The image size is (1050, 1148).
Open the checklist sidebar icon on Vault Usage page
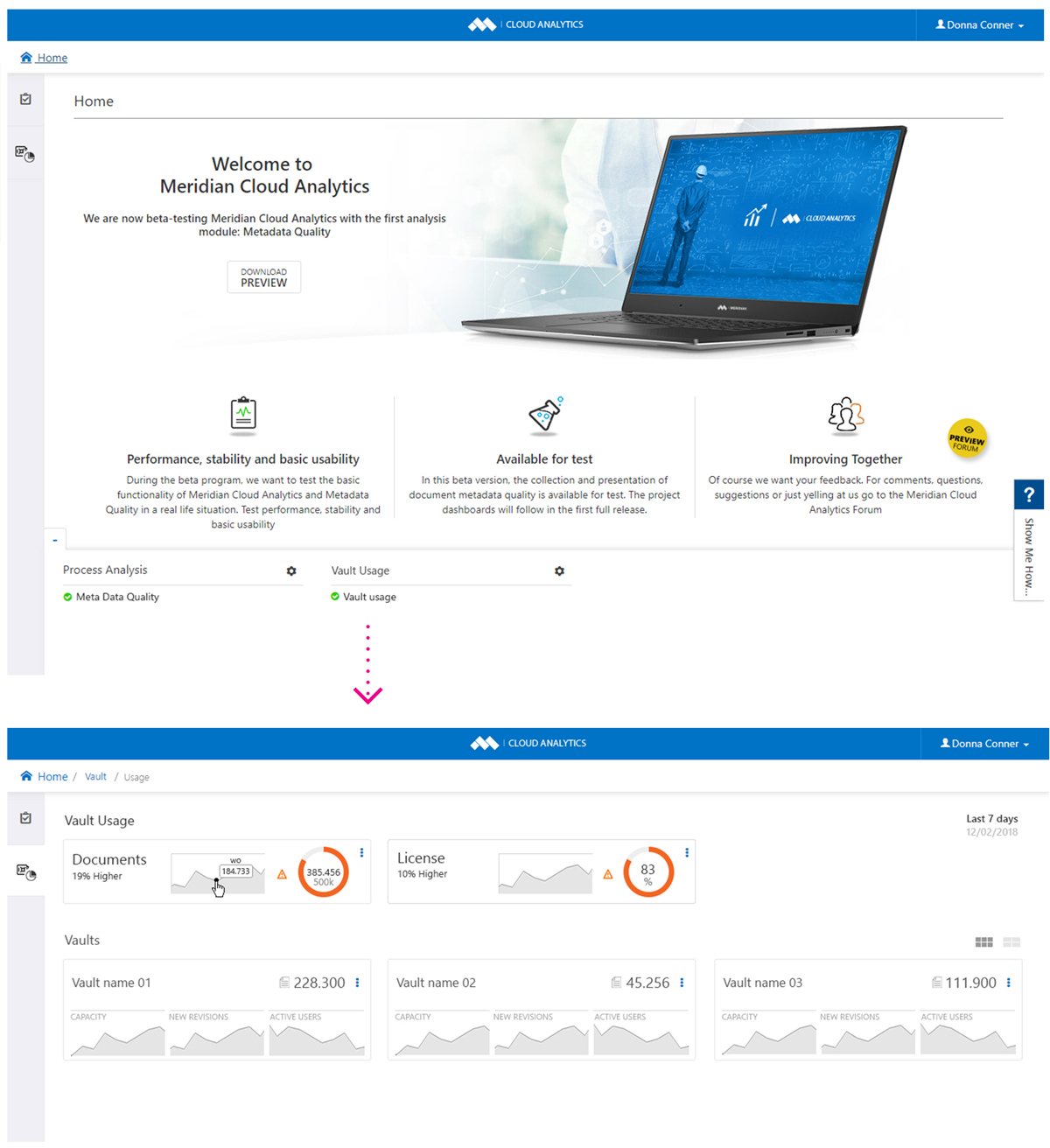(x=26, y=818)
